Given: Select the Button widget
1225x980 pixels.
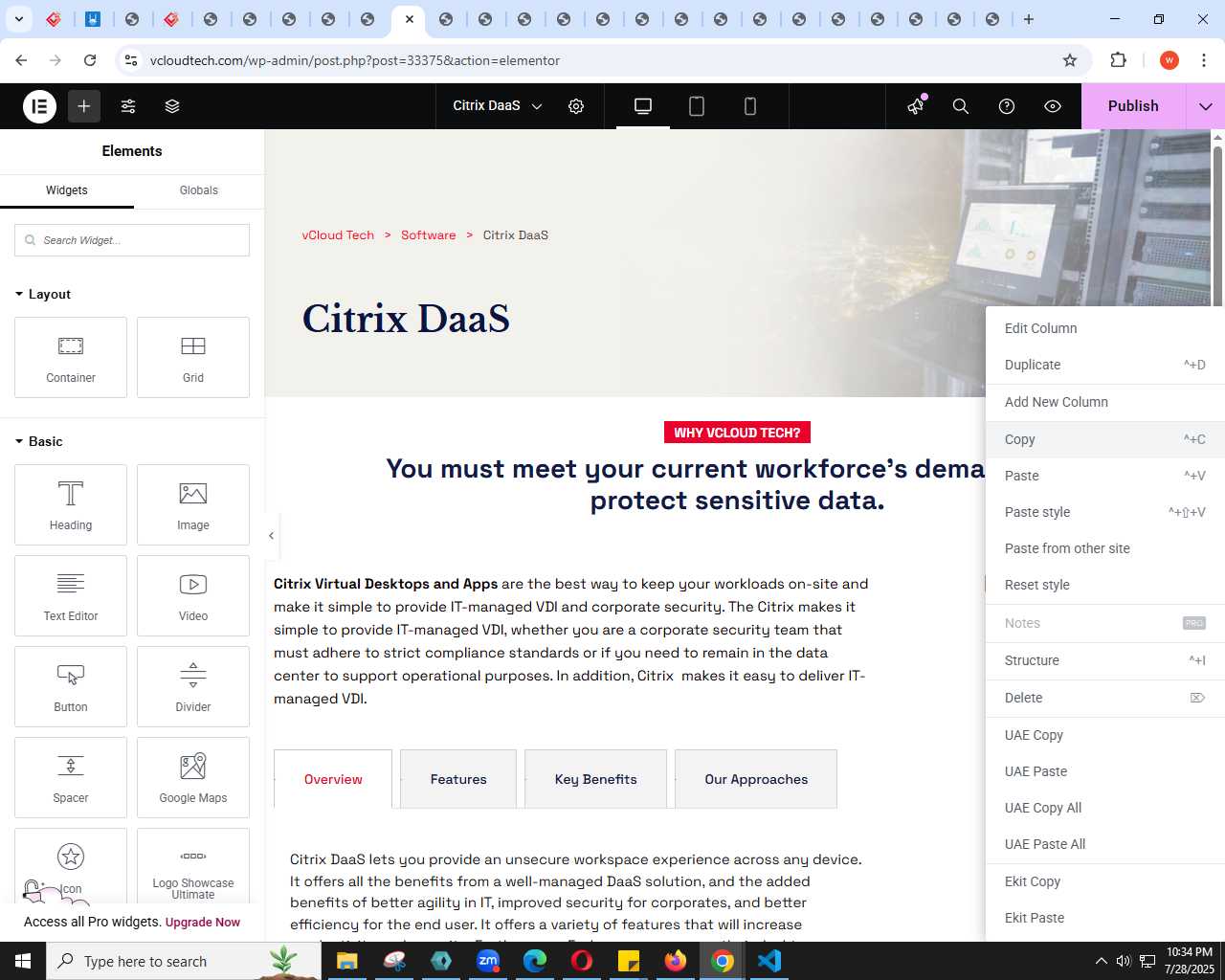Looking at the screenshot, I should point(71,686).
